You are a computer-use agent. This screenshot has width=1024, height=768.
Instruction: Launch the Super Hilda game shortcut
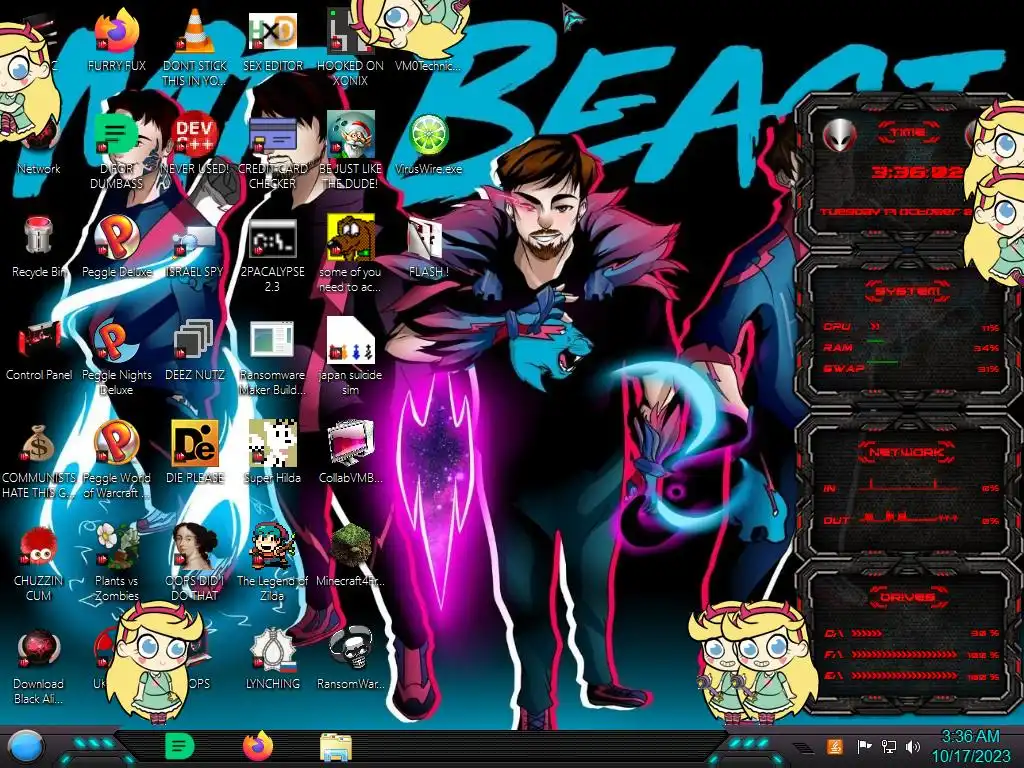(272, 445)
